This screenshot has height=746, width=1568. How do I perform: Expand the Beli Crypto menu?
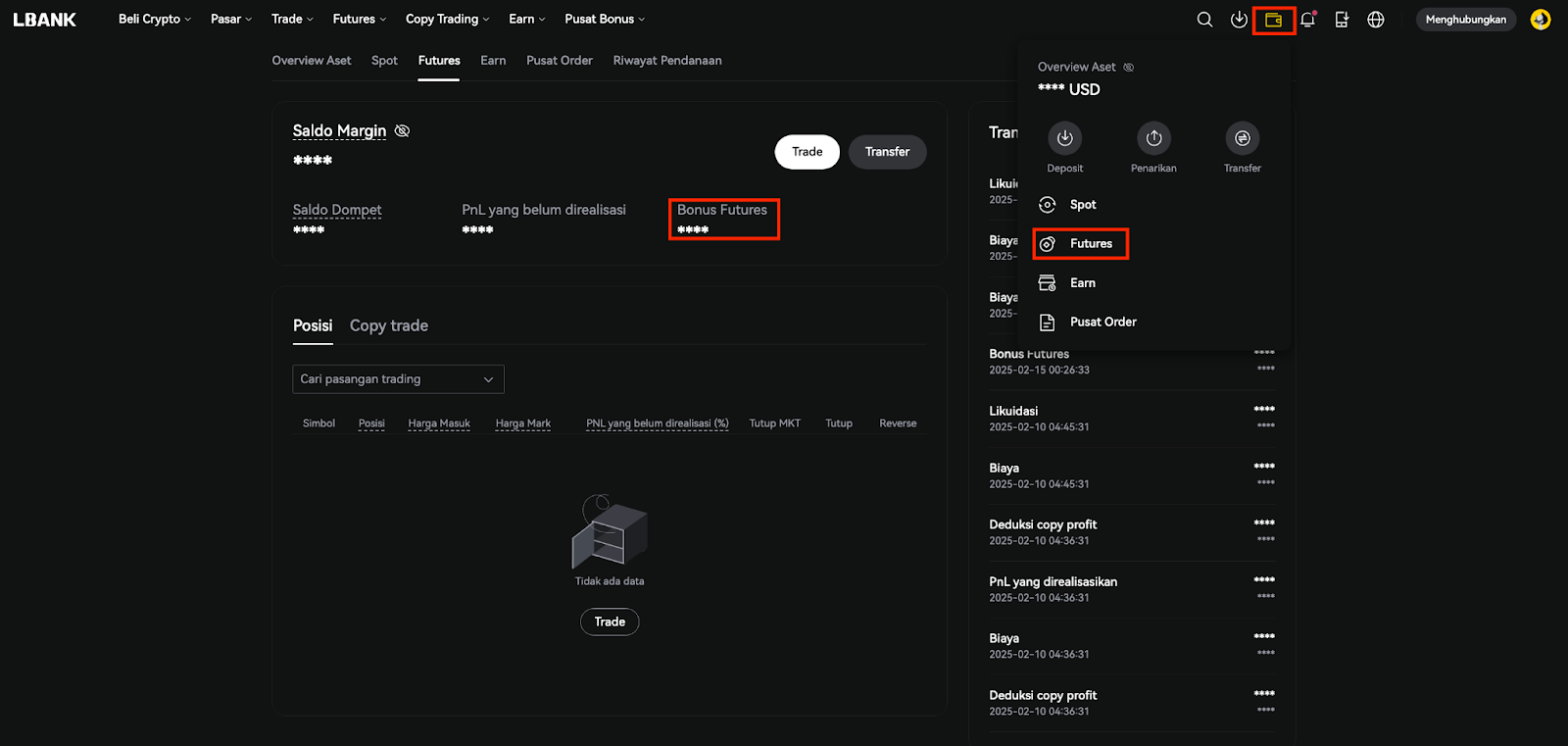tap(154, 20)
